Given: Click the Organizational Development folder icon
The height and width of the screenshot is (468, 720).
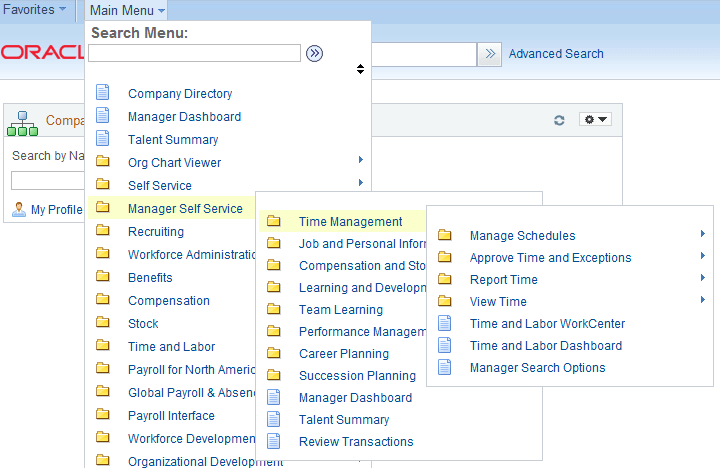Looking at the screenshot, I should [x=102, y=459].
